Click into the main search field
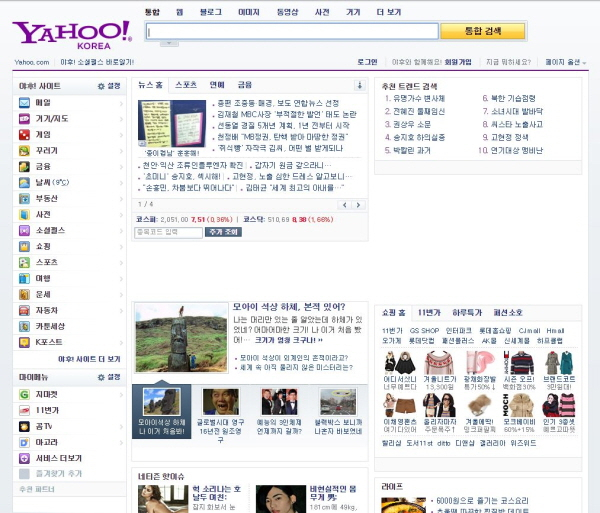Viewport: 600px width, 513px height. (292, 31)
